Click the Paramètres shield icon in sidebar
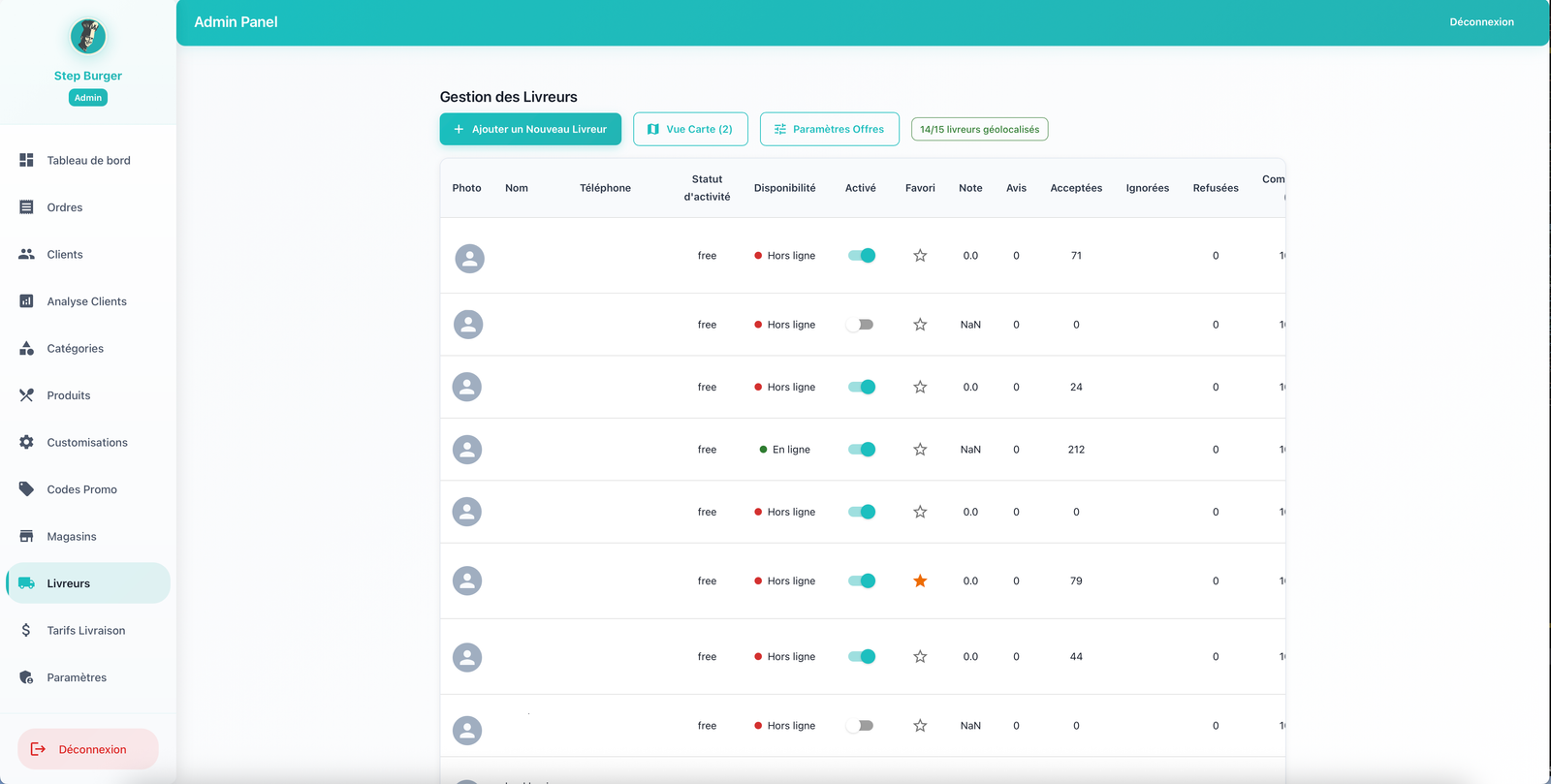This screenshot has width=1551, height=784. click(26, 677)
